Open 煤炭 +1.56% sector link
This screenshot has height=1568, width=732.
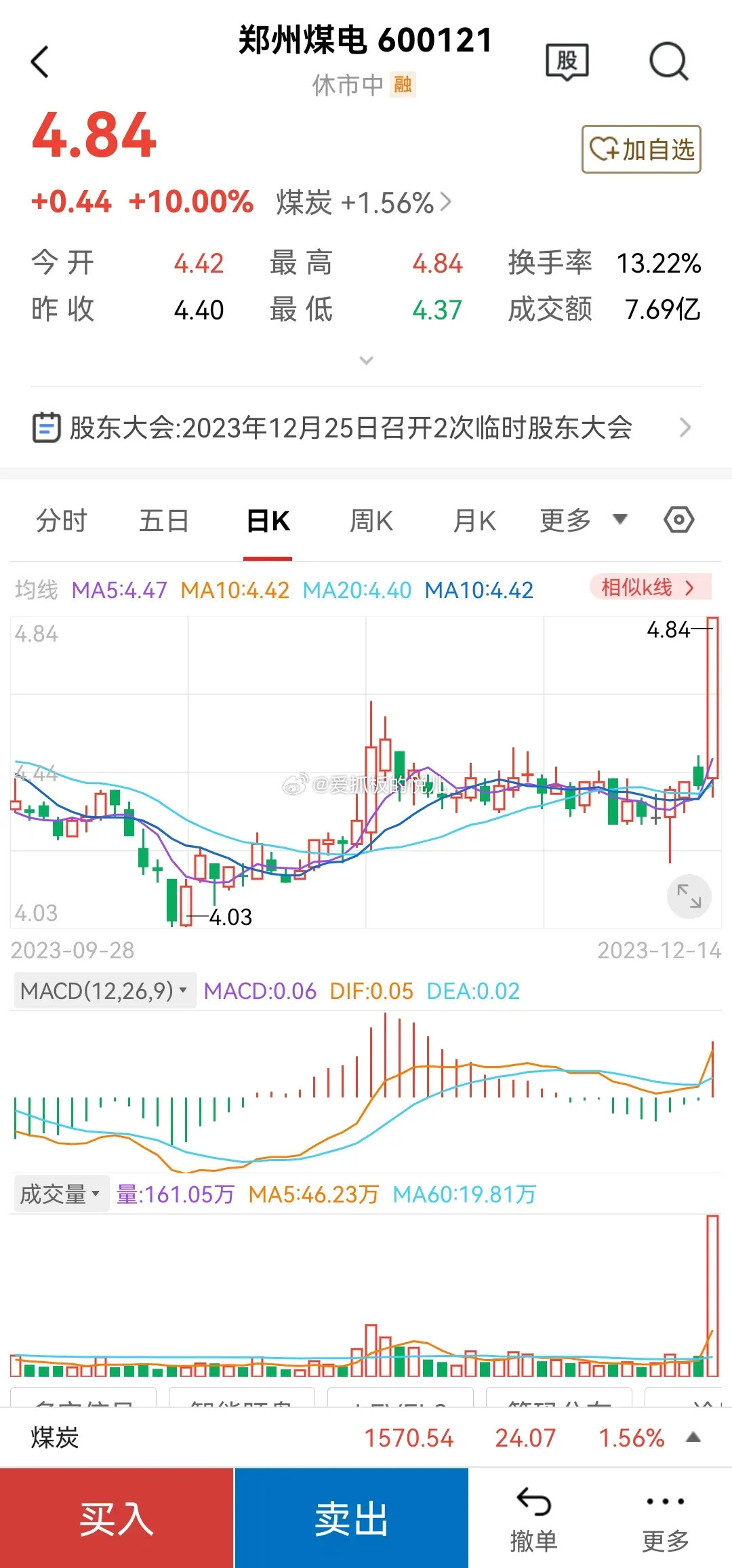pos(364,202)
